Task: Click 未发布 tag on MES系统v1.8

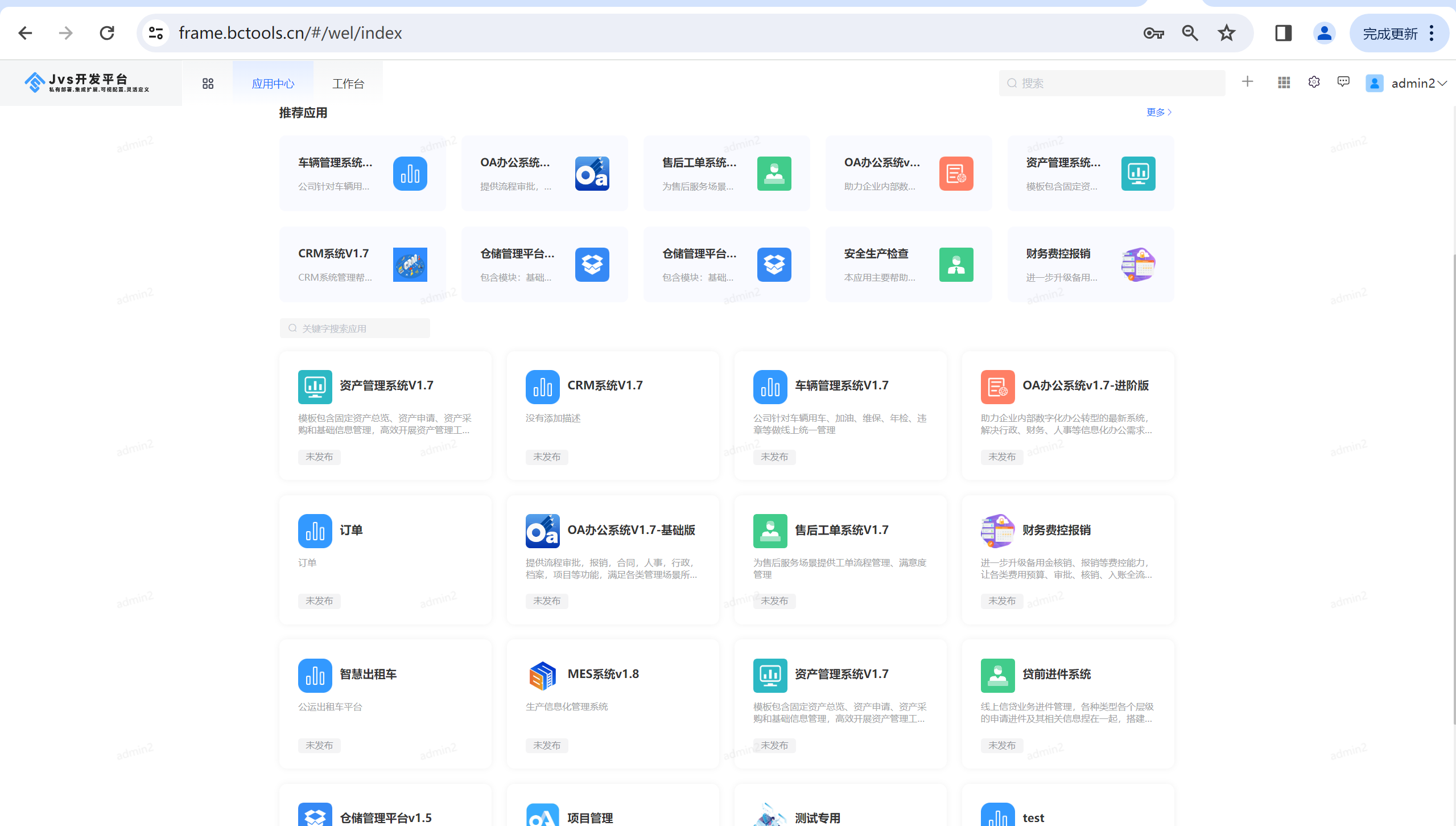Action: (547, 746)
